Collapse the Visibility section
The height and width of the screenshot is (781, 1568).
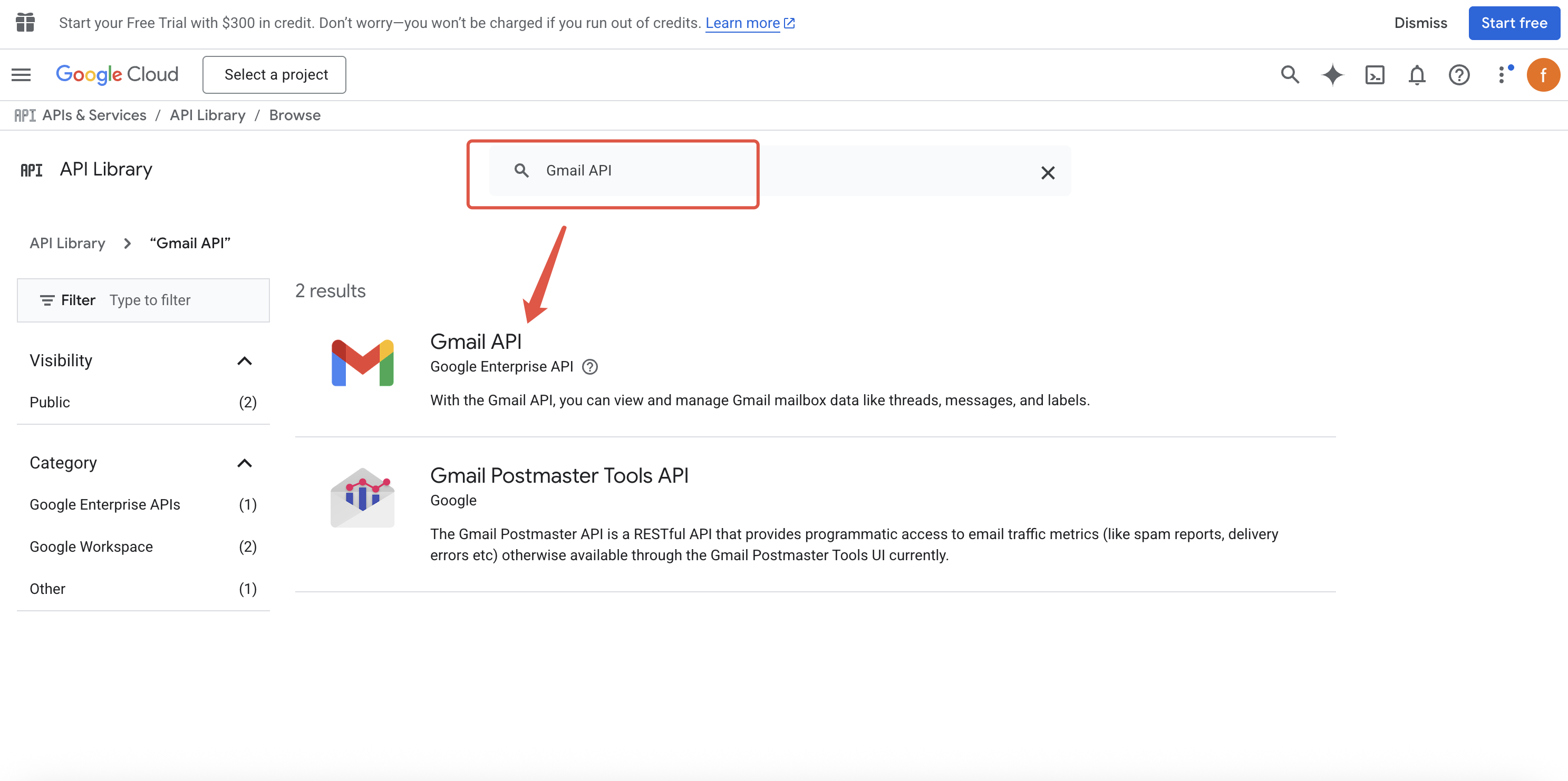click(x=244, y=360)
